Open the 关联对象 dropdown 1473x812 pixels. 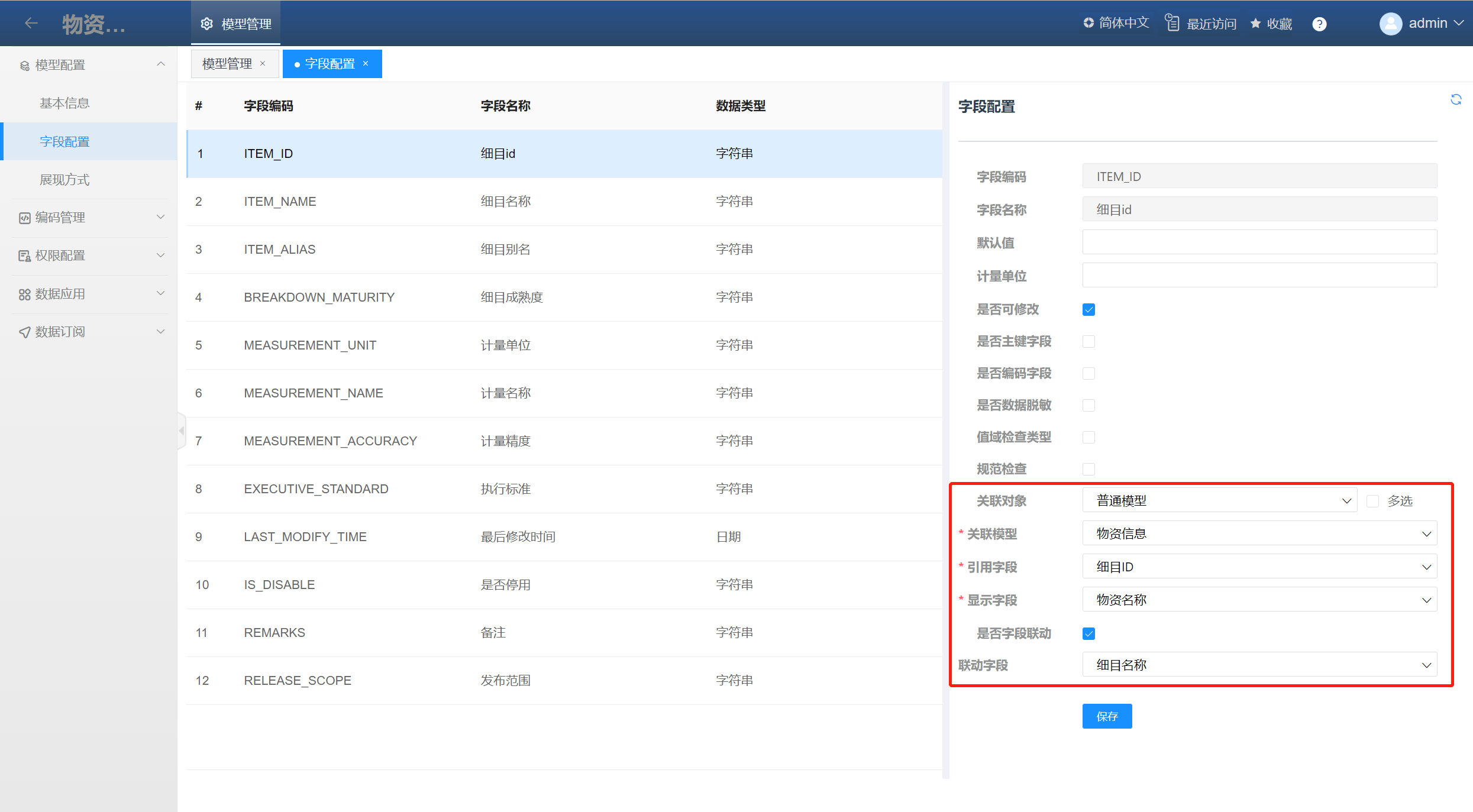click(x=1219, y=501)
